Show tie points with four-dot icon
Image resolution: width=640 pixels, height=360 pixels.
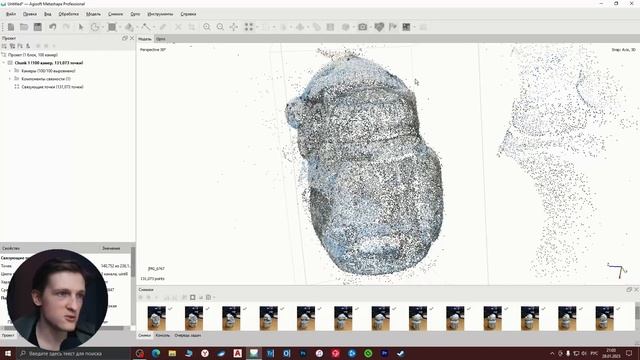click(x=249, y=27)
